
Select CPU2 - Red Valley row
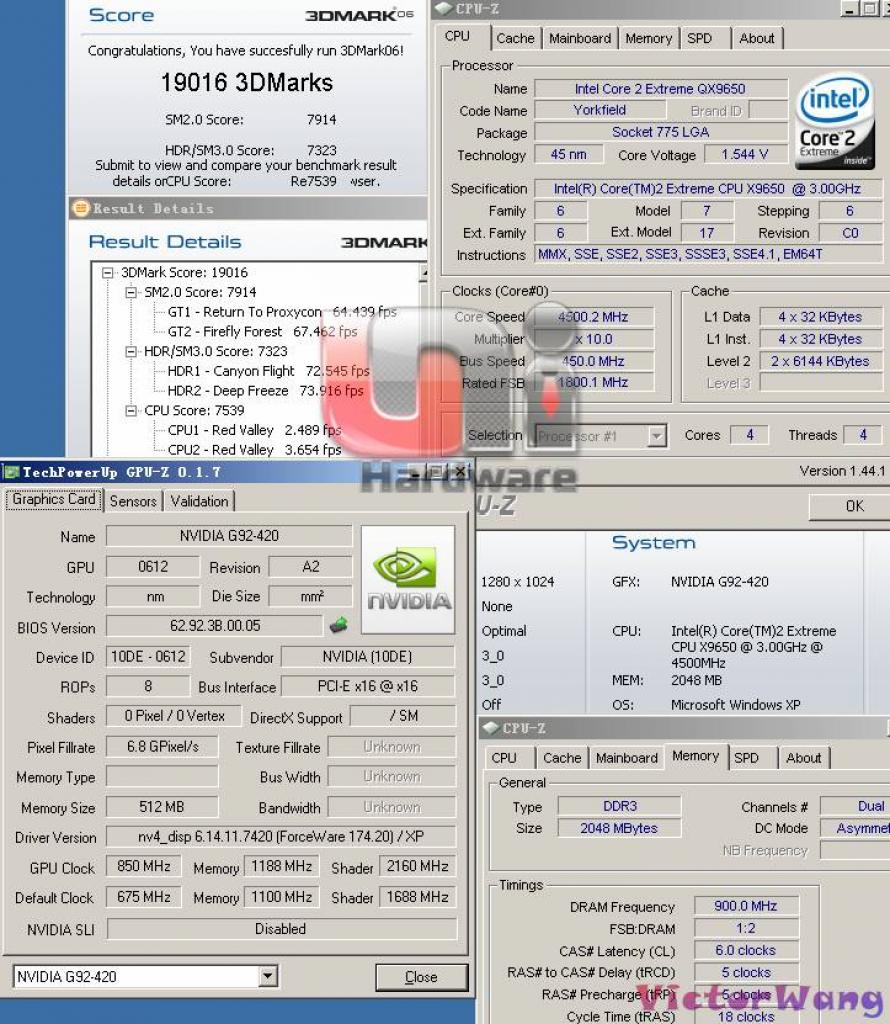tap(255, 450)
